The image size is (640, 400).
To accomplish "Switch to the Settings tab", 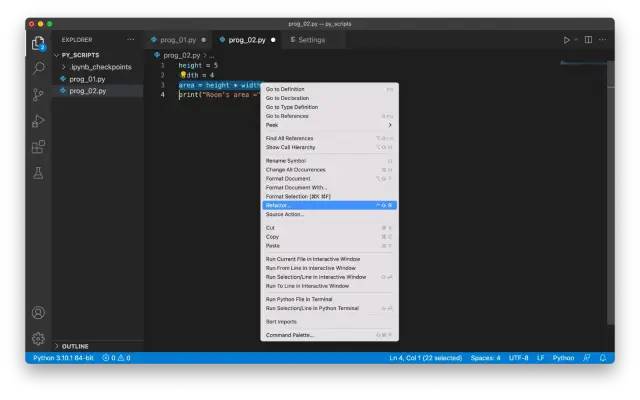I will [x=311, y=40].
